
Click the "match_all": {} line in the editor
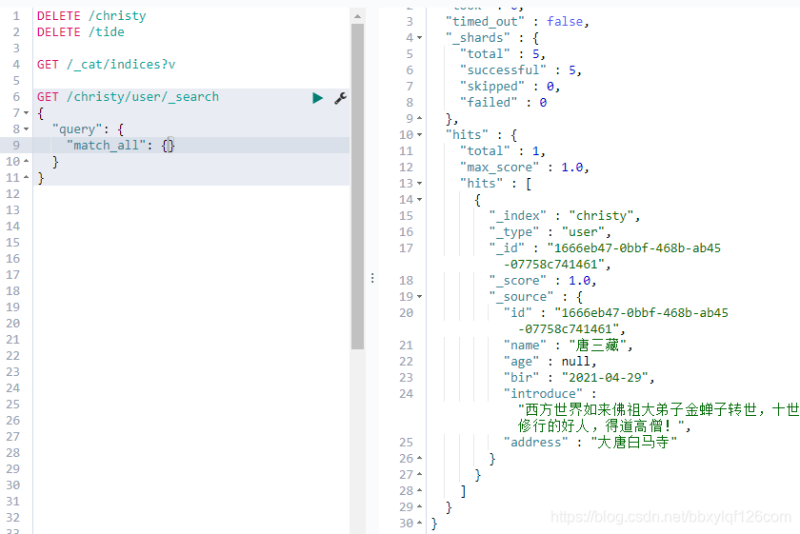[x=120, y=145]
